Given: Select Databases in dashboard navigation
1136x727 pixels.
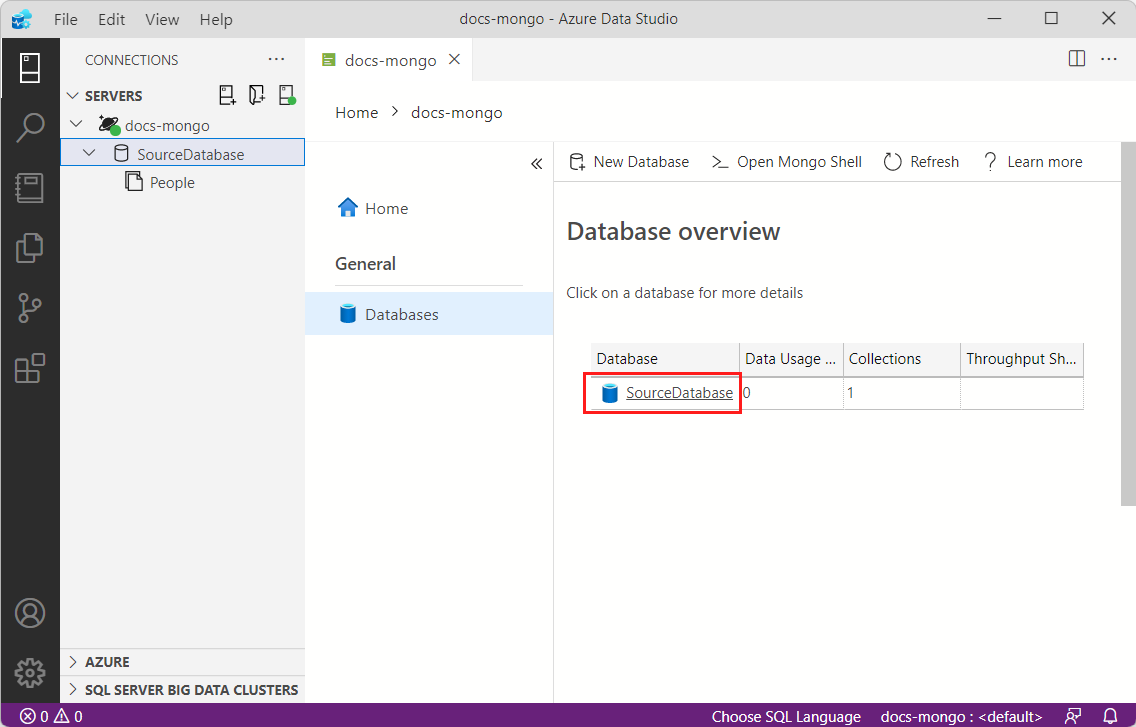Looking at the screenshot, I should (429, 314).
